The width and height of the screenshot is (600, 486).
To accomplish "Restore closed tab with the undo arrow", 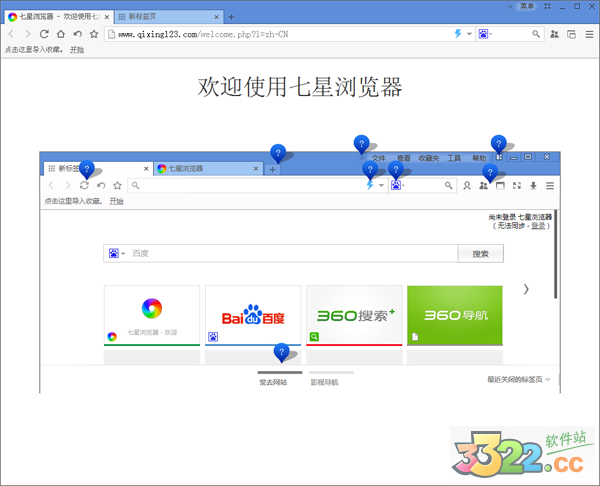I will tap(78, 34).
